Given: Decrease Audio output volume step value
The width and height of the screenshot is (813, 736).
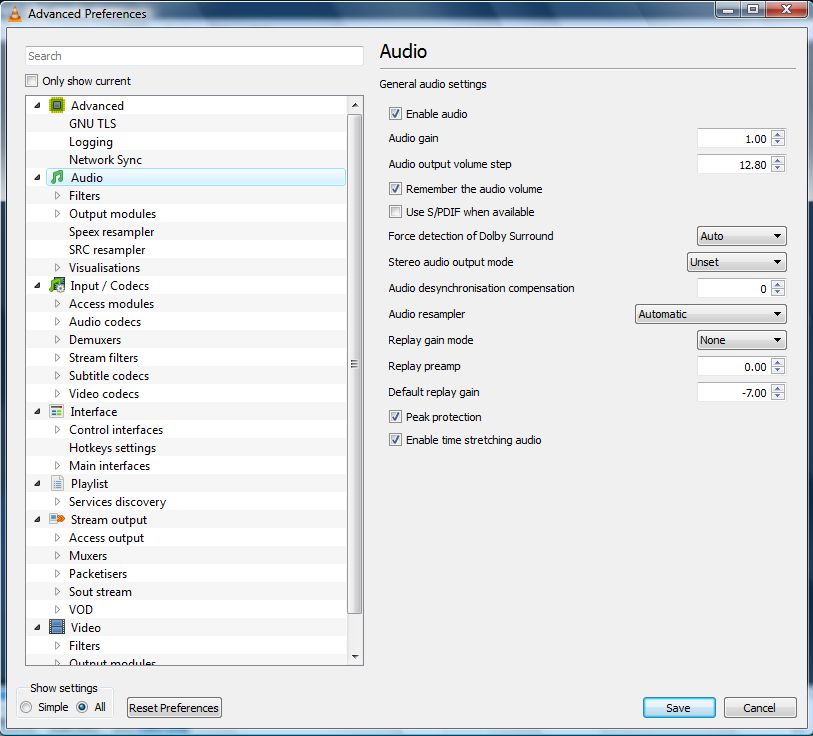Looking at the screenshot, I should coord(778,168).
